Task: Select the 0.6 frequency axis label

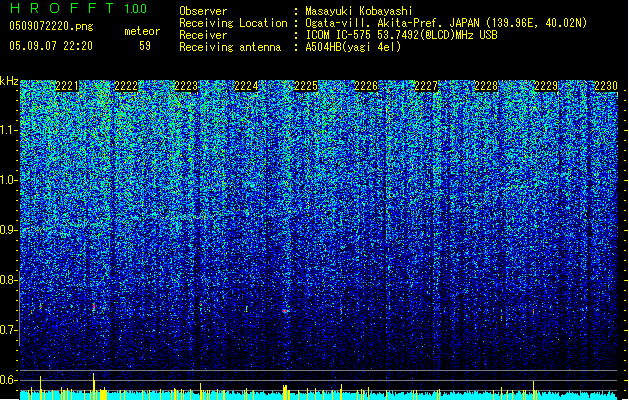Action: pos(9,380)
